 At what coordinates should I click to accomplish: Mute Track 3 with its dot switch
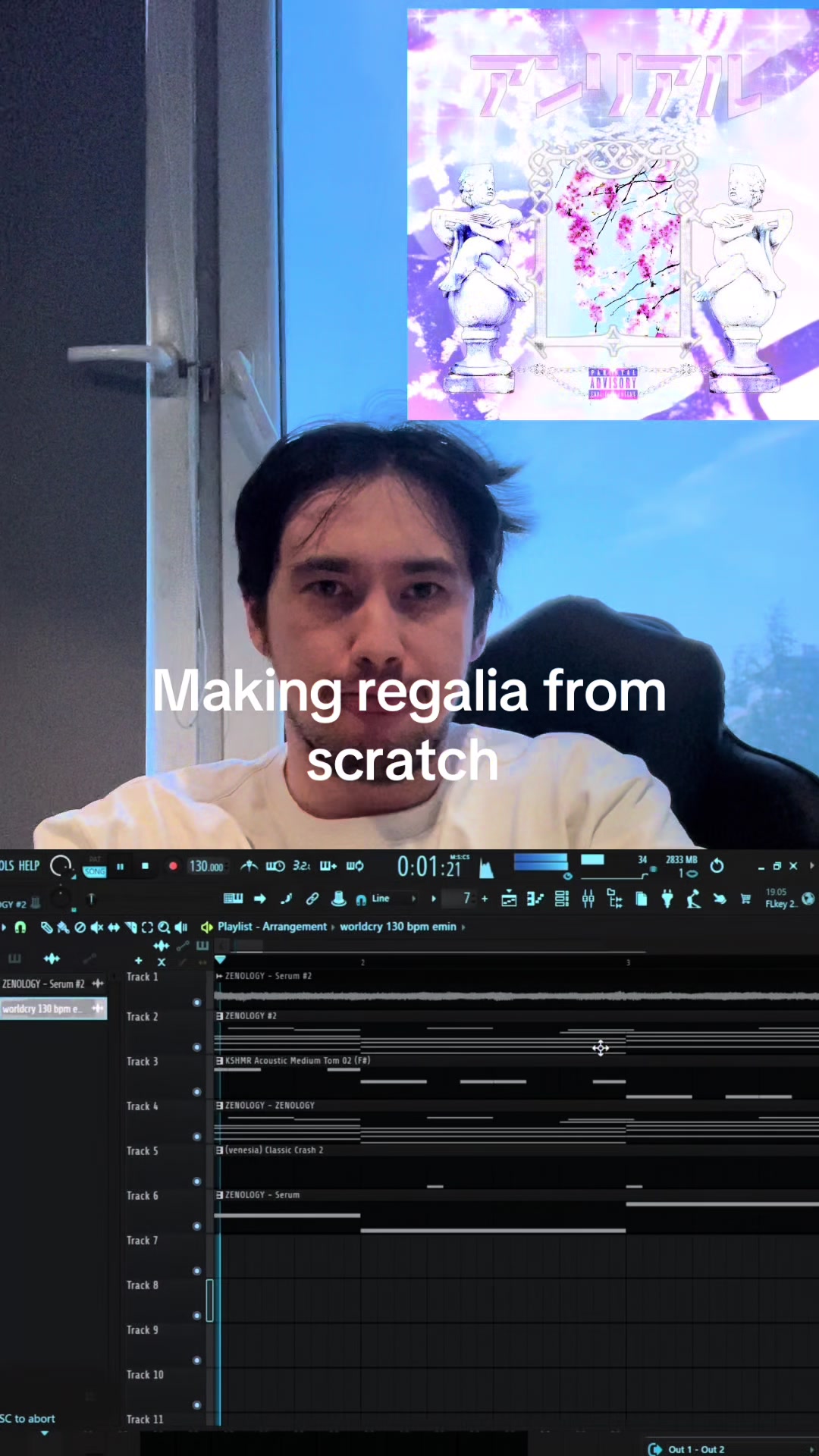[197, 1092]
